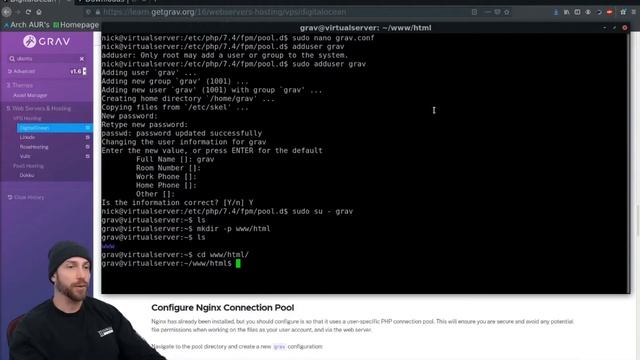The height and width of the screenshot is (360, 640).
Task: Click the shield tracking-protection icon in address bar
Action: (x=88, y=12)
